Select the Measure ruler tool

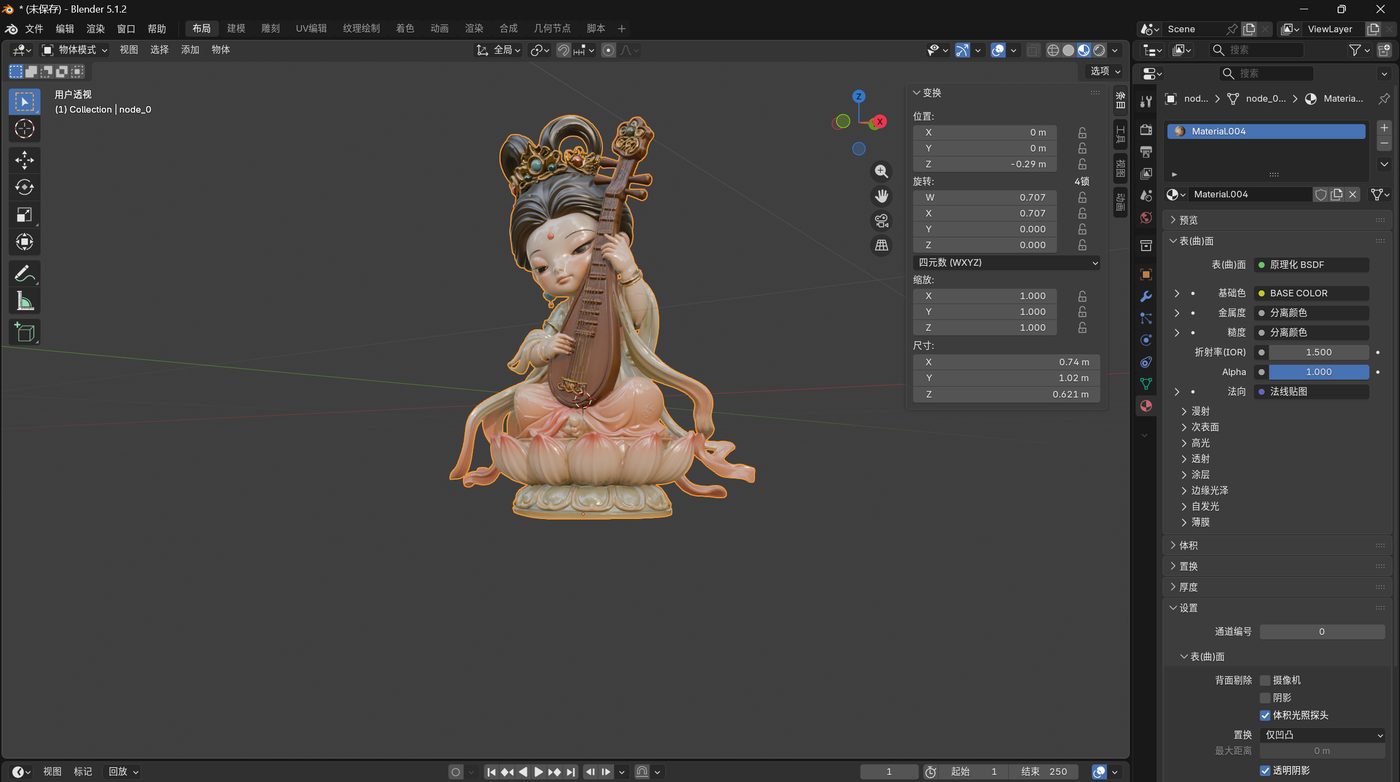(25, 301)
